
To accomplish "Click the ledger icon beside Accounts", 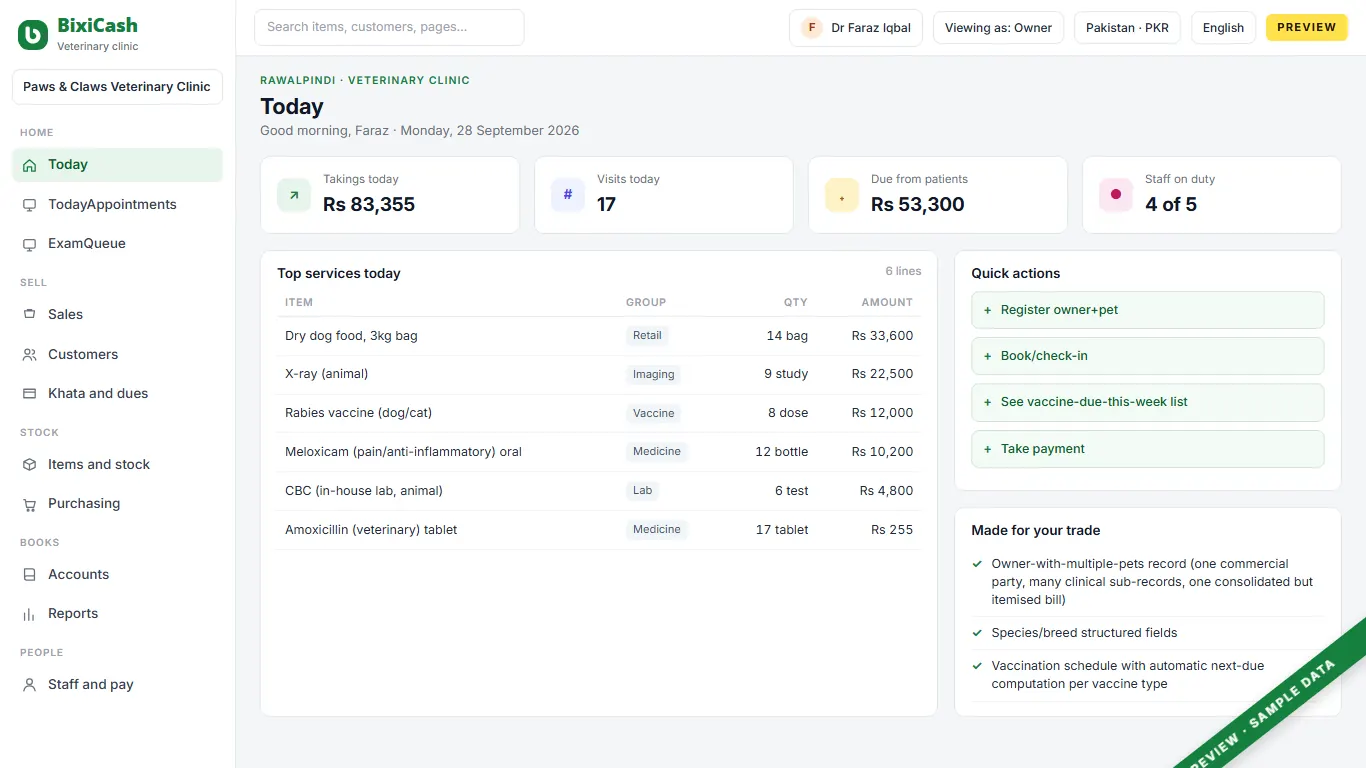I will point(29,575).
